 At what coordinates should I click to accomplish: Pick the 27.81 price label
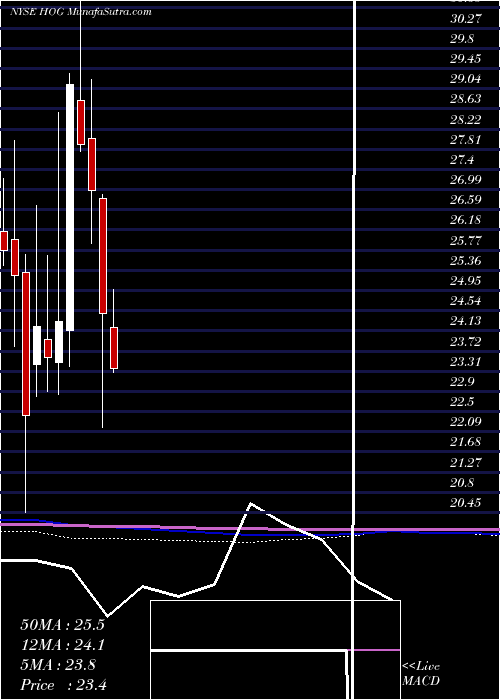[466, 140]
